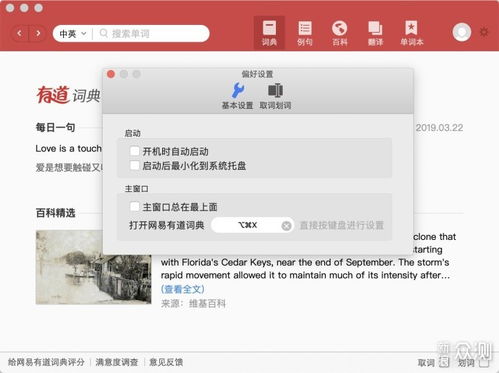Click the user avatar icon
Image resolution: width=499 pixels, height=373 pixels.
point(462,32)
